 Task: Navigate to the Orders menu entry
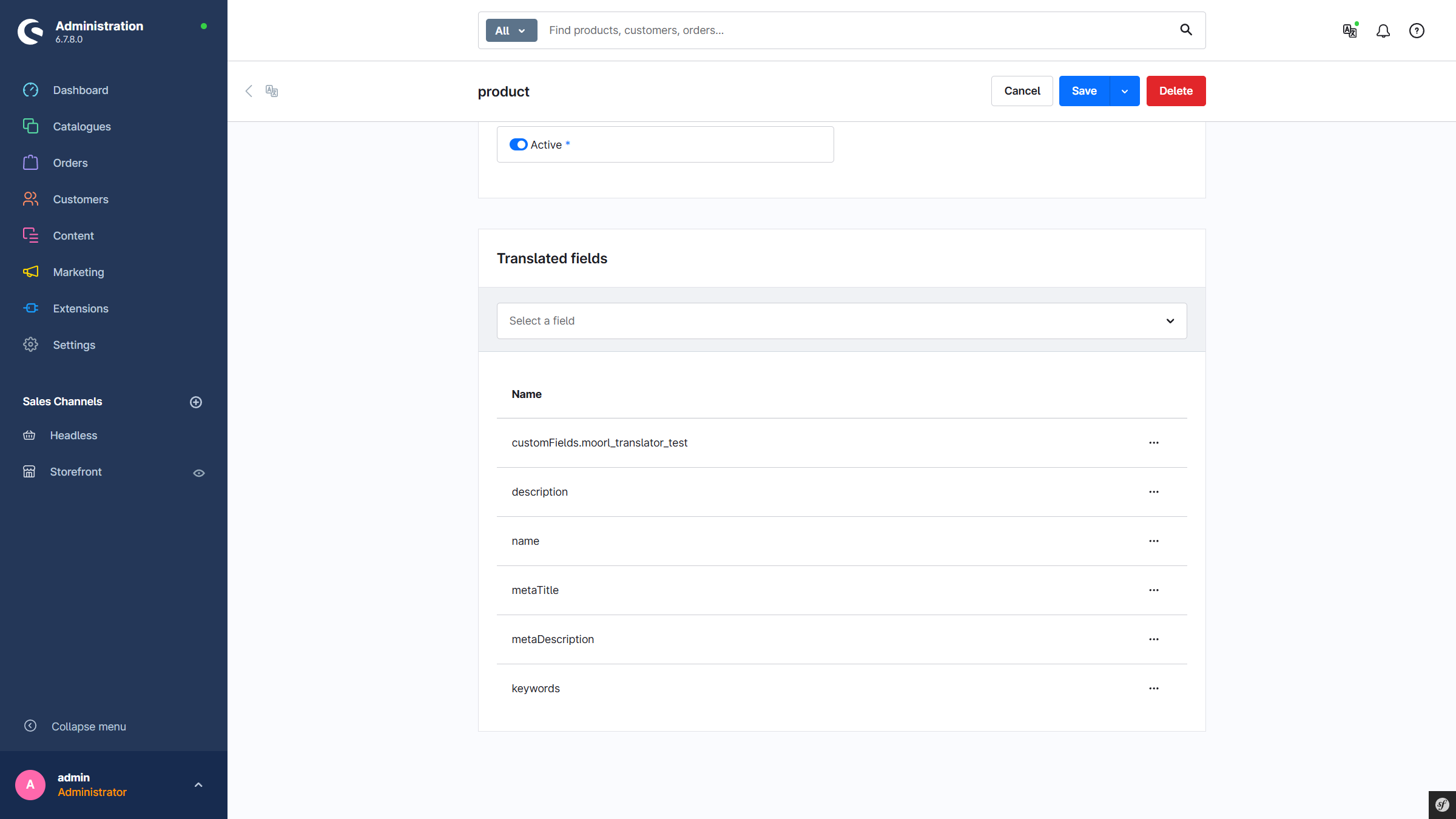(x=70, y=163)
